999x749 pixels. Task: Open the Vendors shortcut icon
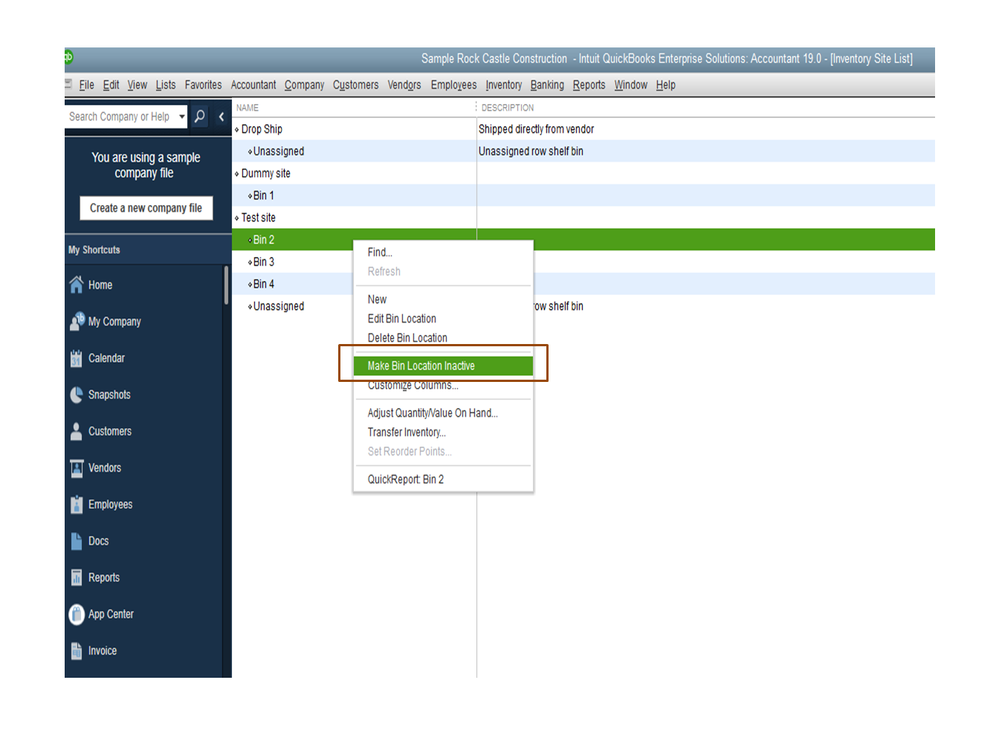pyautogui.click(x=76, y=468)
